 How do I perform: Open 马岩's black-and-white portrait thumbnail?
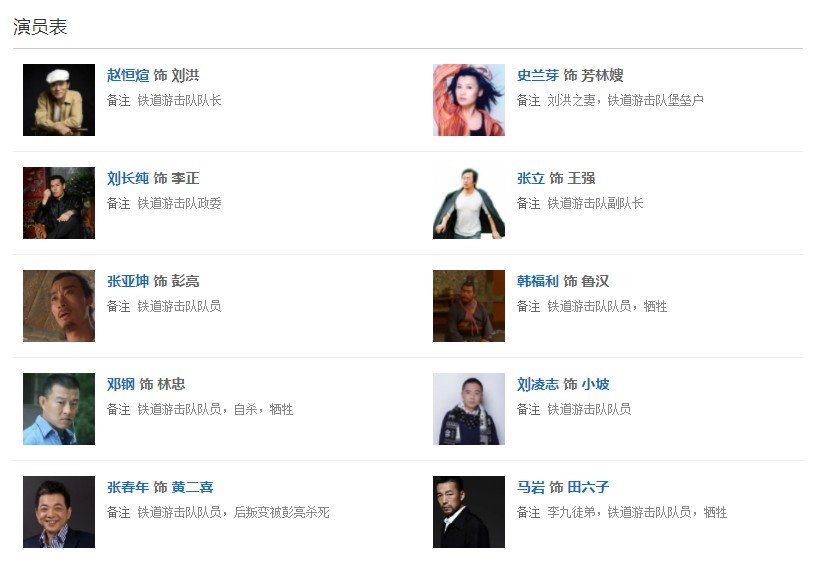pyautogui.click(x=469, y=512)
